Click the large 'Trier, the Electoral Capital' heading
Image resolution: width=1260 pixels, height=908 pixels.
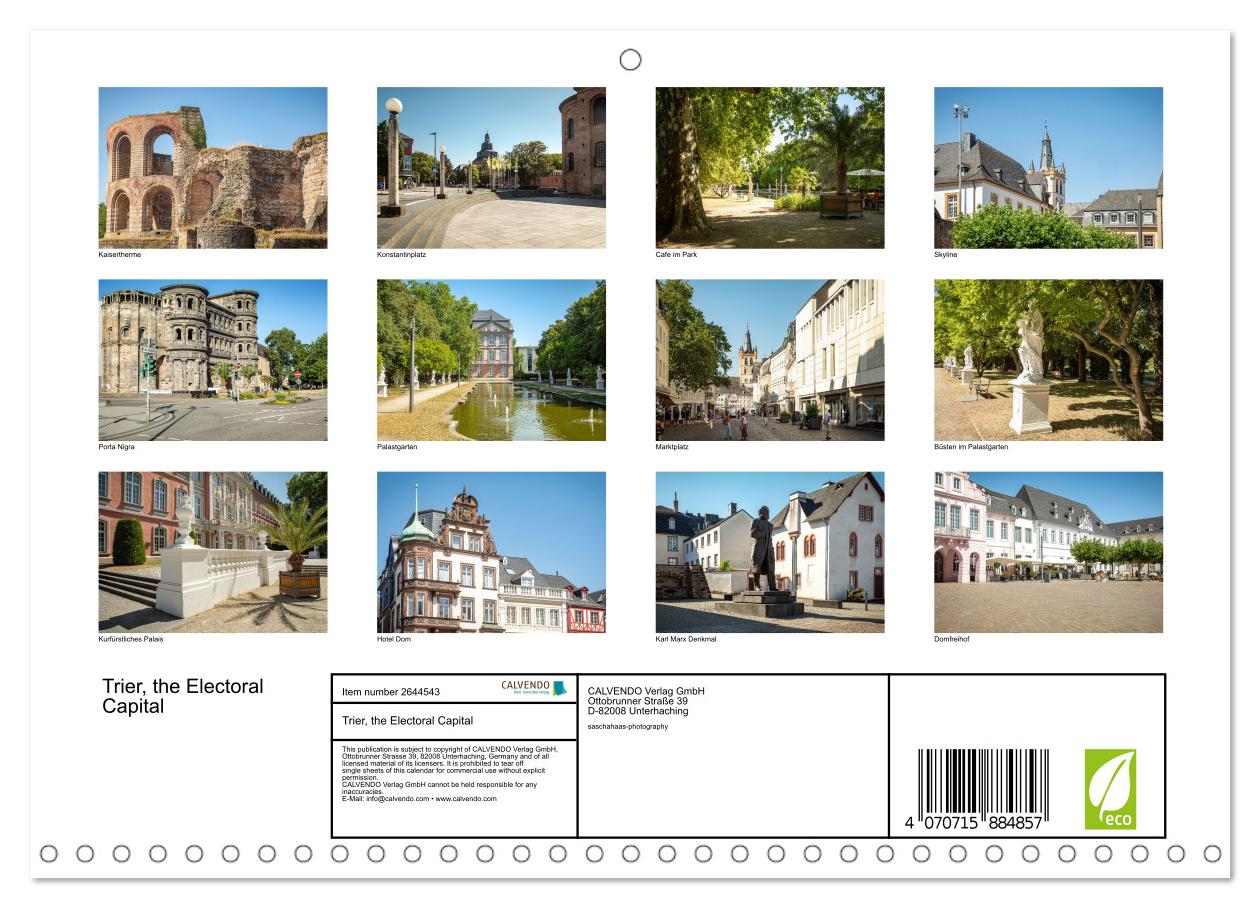pyautogui.click(x=183, y=696)
